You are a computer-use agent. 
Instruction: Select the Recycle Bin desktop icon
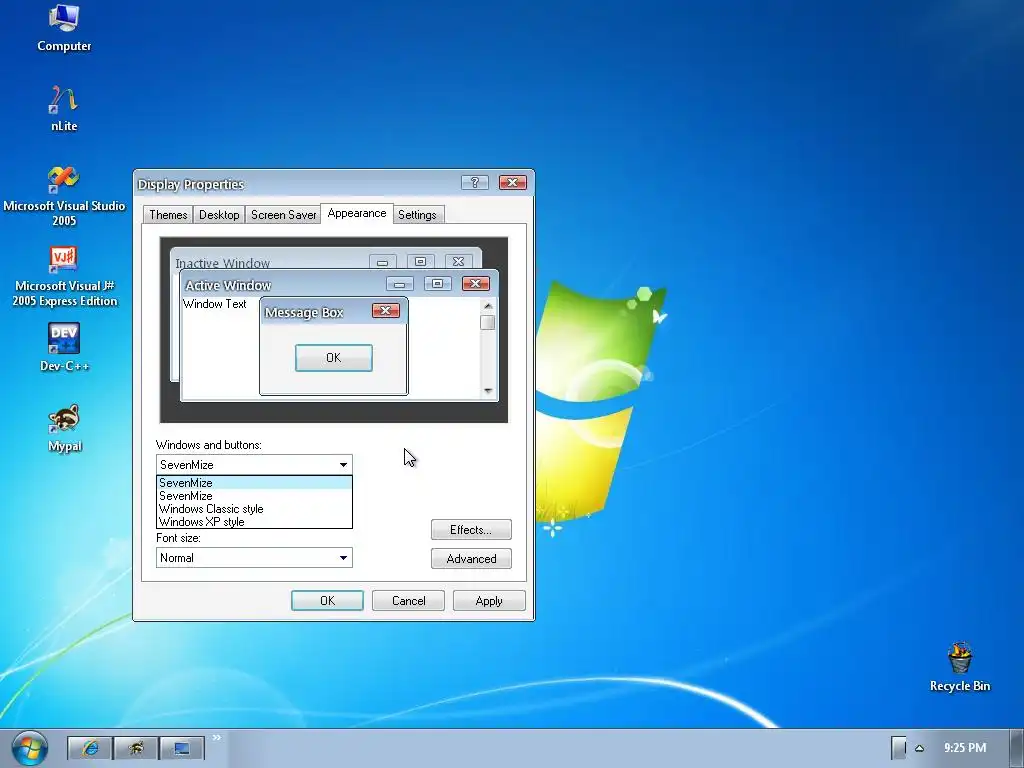point(959,667)
